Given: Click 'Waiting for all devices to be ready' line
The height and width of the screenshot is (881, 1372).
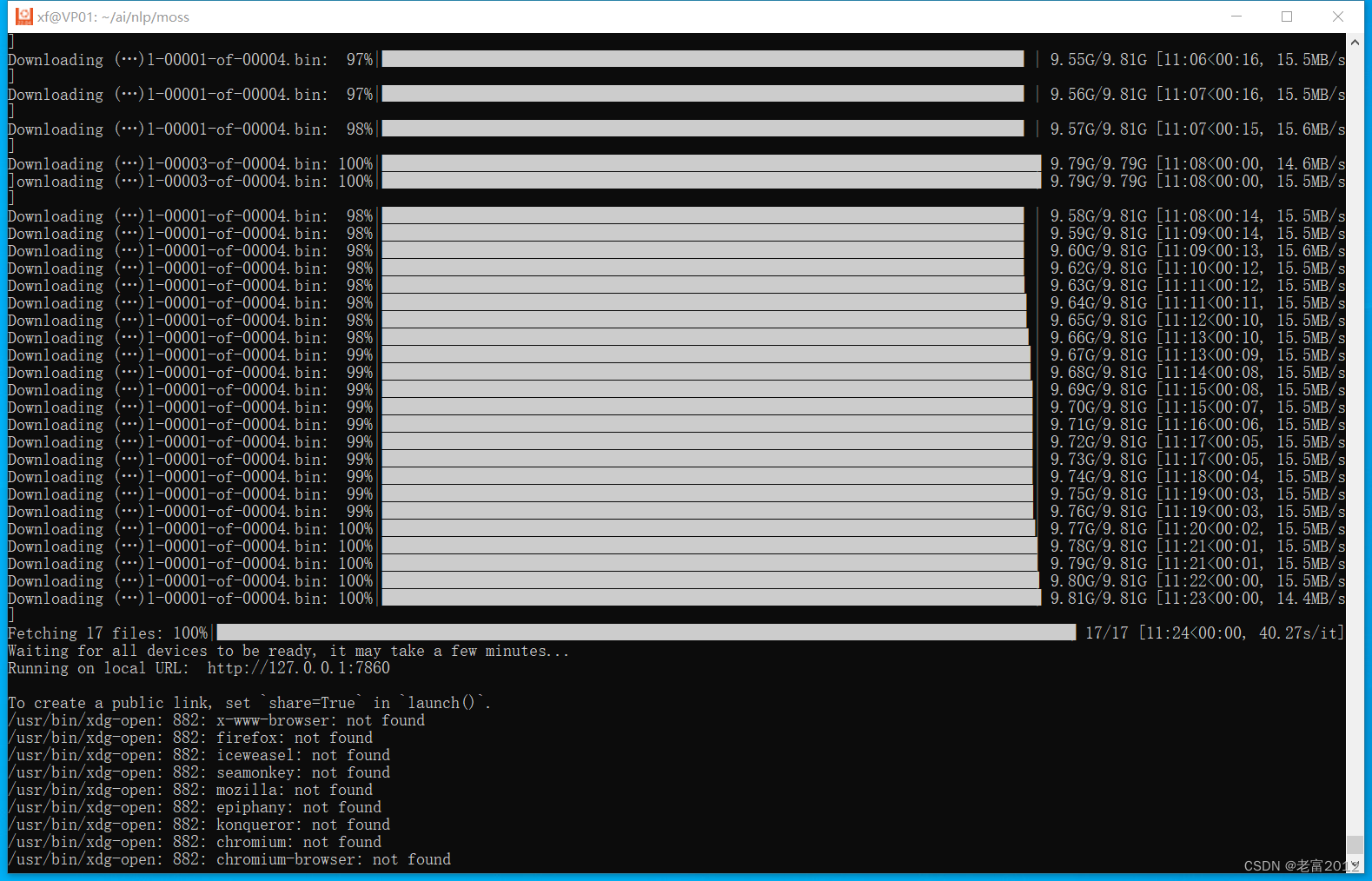Looking at the screenshot, I should pos(288,651).
